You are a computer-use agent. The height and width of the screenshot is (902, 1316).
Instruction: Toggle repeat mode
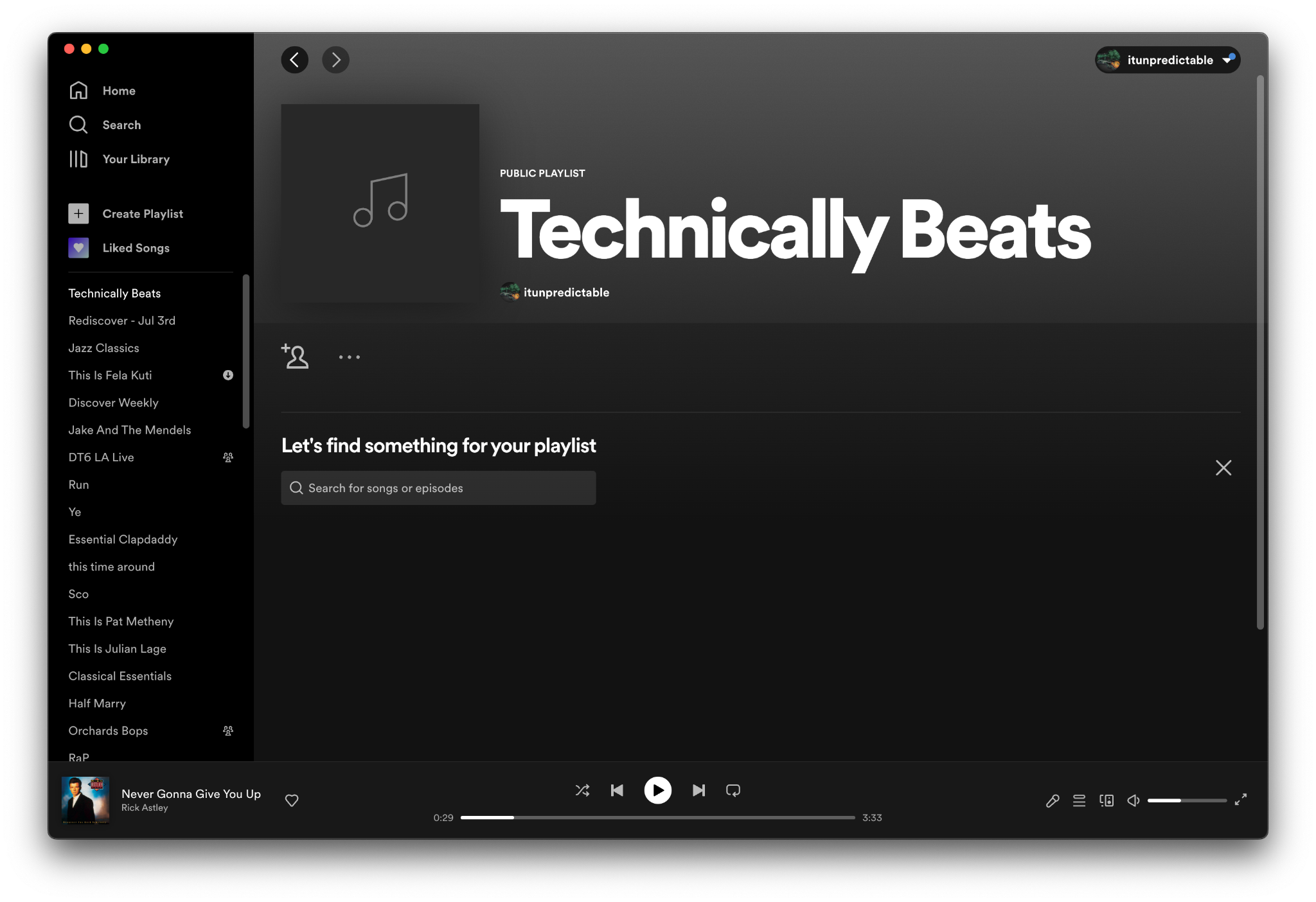click(x=733, y=790)
